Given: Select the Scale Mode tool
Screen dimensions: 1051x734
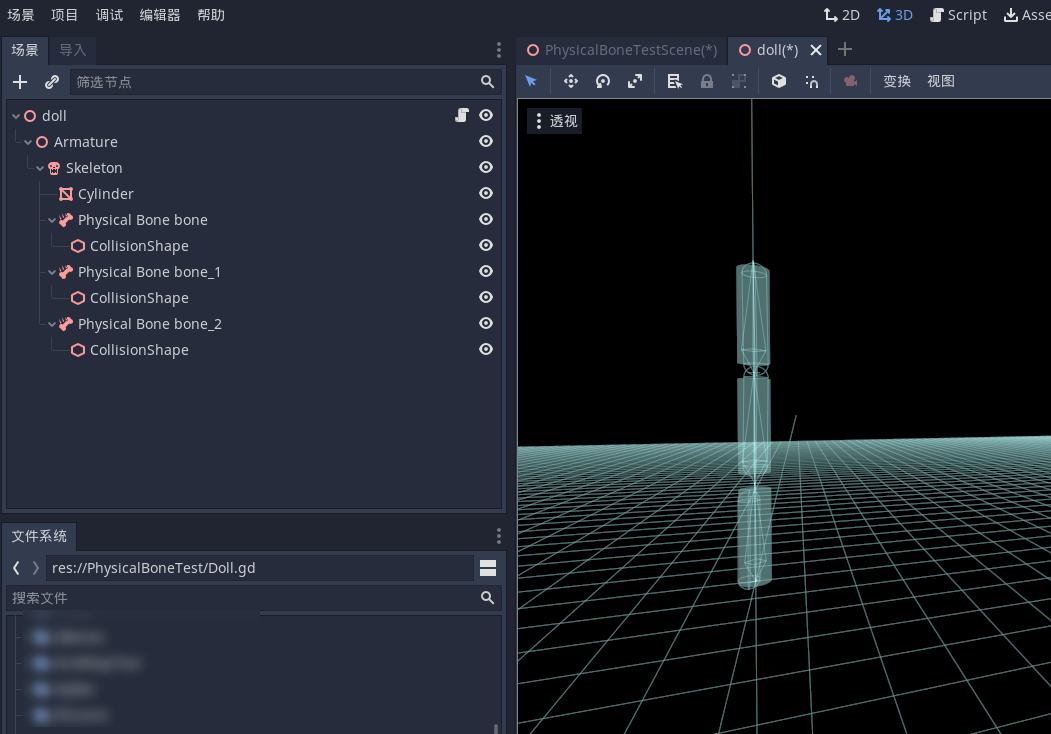Looking at the screenshot, I should pyautogui.click(x=635, y=81).
